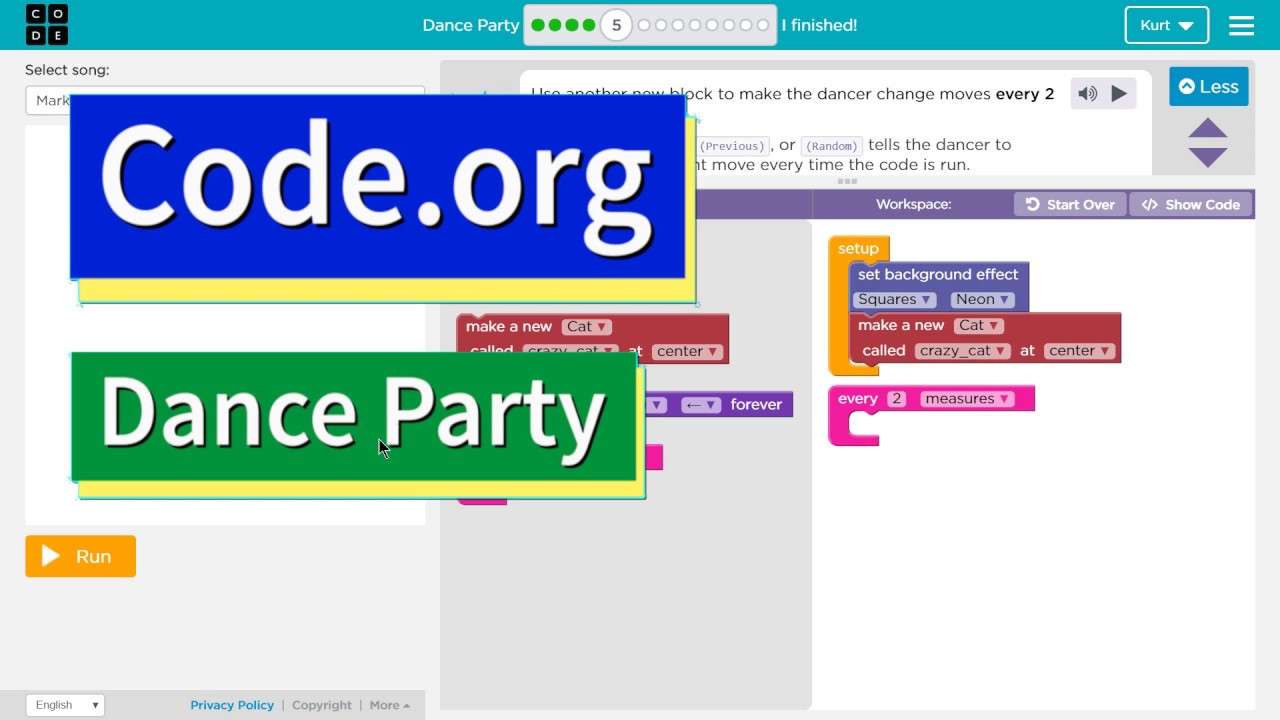Jump to last empty level bubble
This screenshot has width=1280, height=720.
(763, 25)
